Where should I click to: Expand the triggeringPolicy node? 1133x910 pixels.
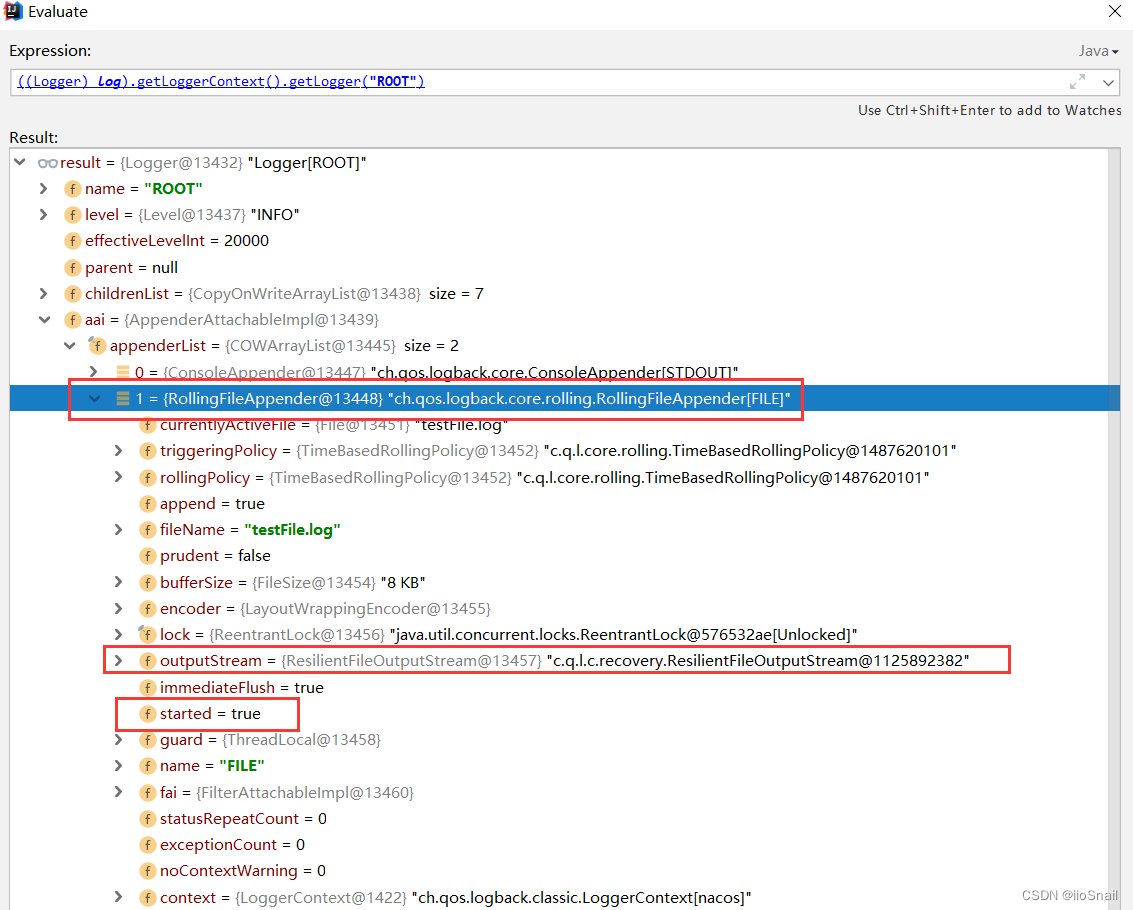[119, 450]
